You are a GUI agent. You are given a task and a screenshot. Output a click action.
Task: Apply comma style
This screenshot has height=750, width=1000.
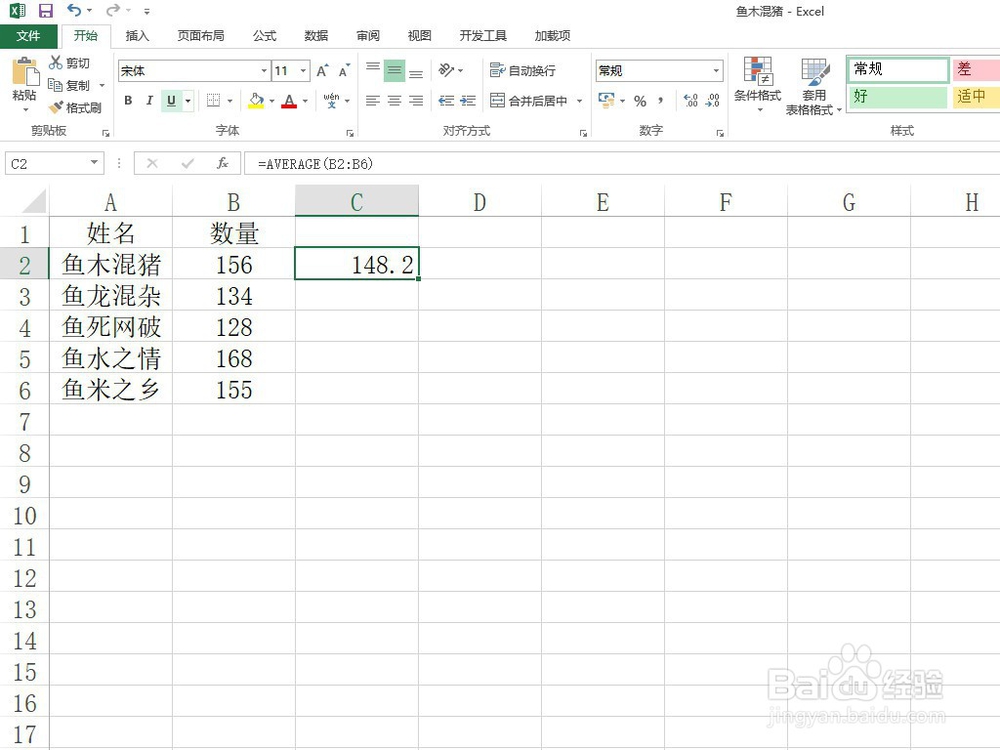661,100
